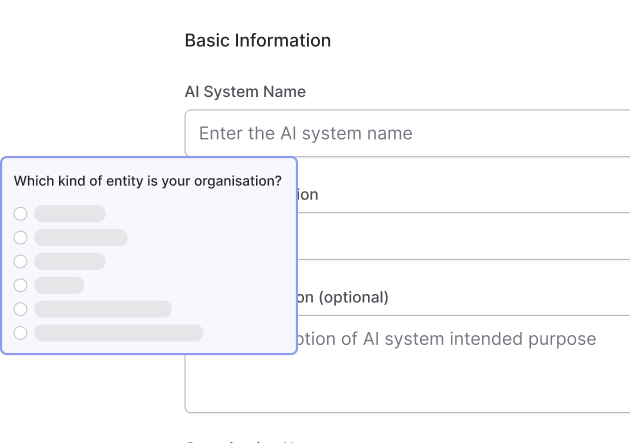
Task: Choose the last entity type radio button
Action: point(20,332)
